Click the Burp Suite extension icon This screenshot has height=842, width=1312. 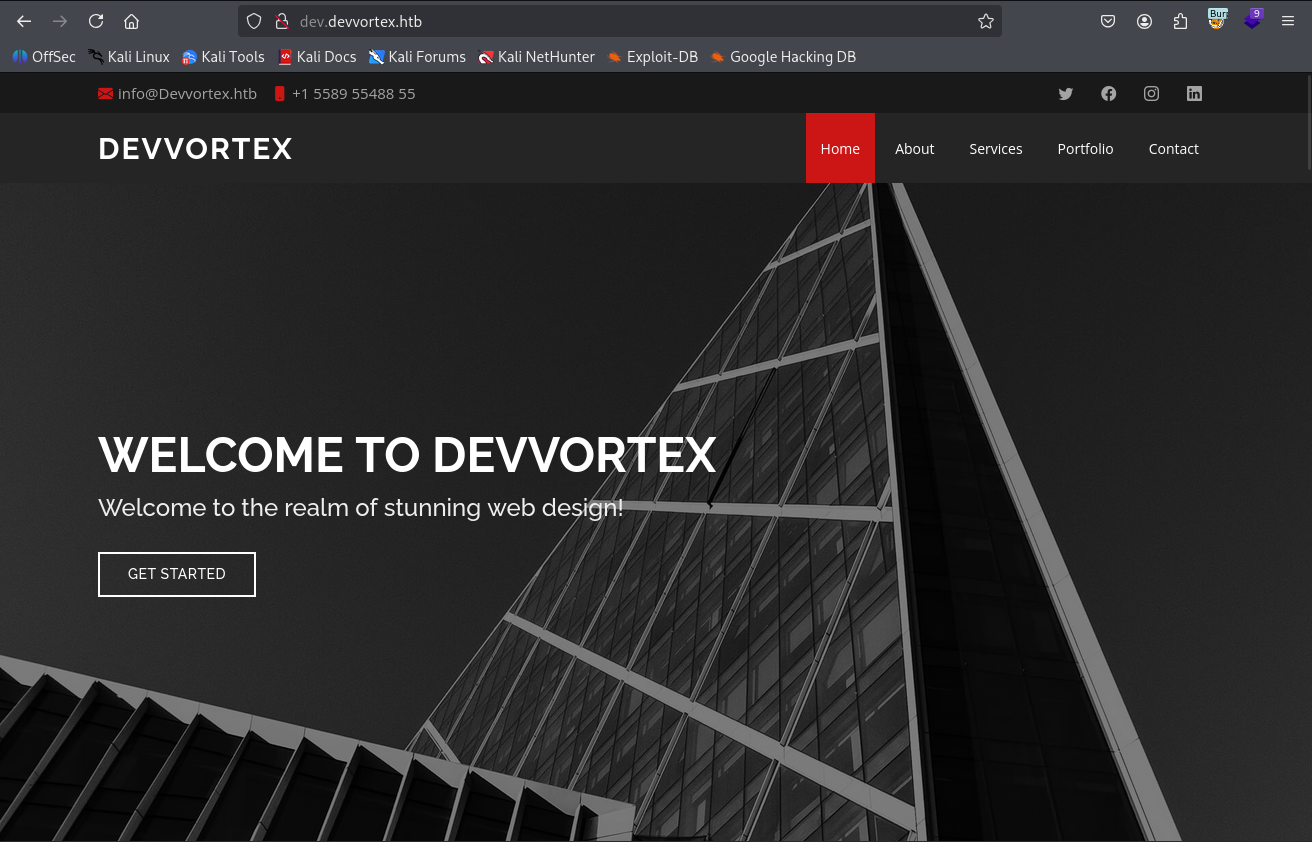coord(1217,19)
